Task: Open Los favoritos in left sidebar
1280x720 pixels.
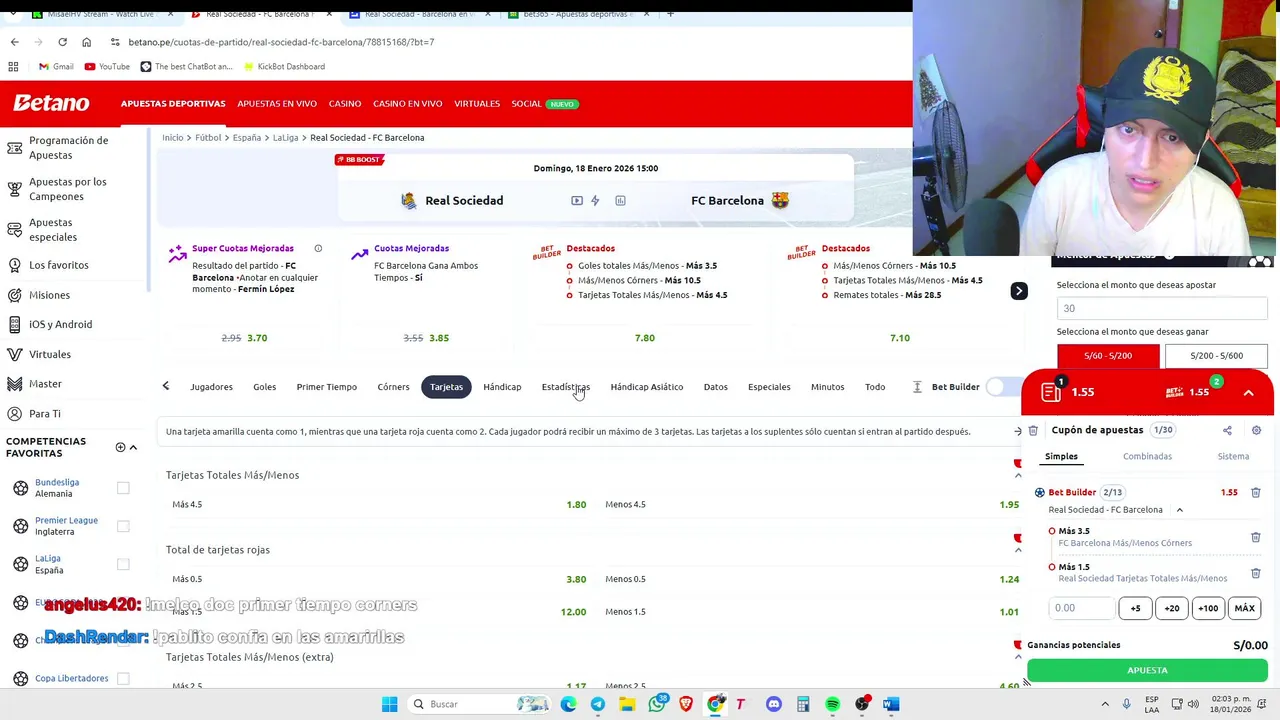Action: [59, 265]
